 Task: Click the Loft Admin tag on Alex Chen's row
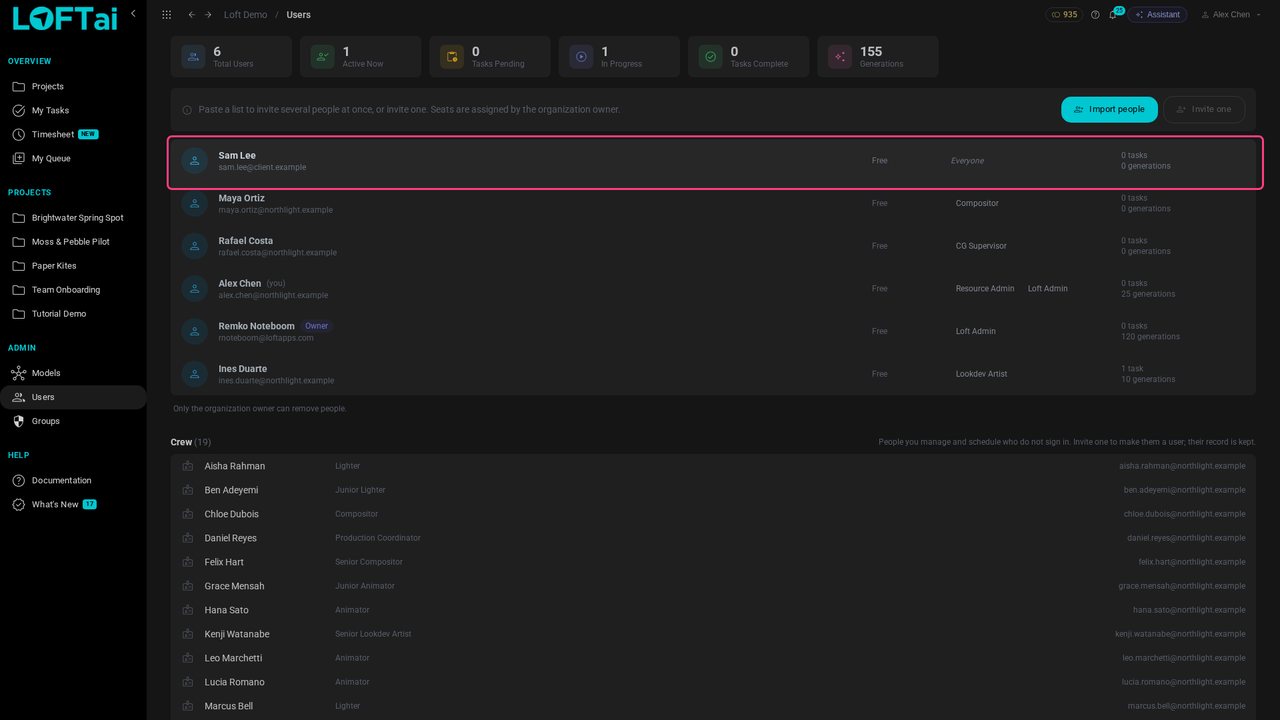point(1048,288)
